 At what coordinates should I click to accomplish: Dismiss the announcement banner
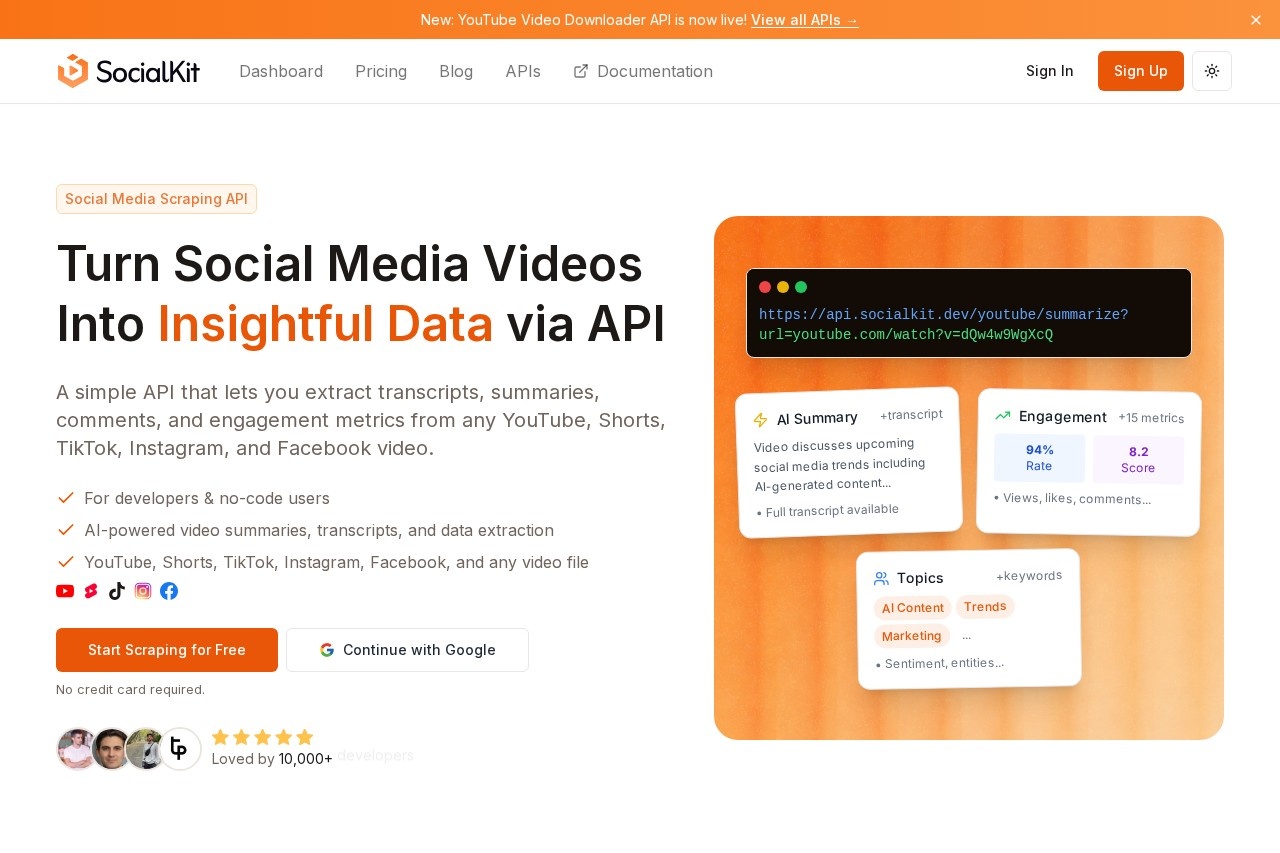[1256, 20]
